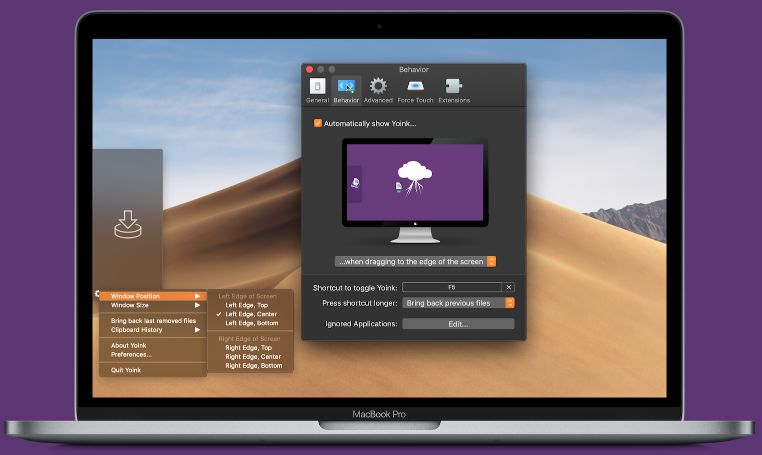Expand the Window Size submenu
The height and width of the screenshot is (455, 762).
pos(153,305)
